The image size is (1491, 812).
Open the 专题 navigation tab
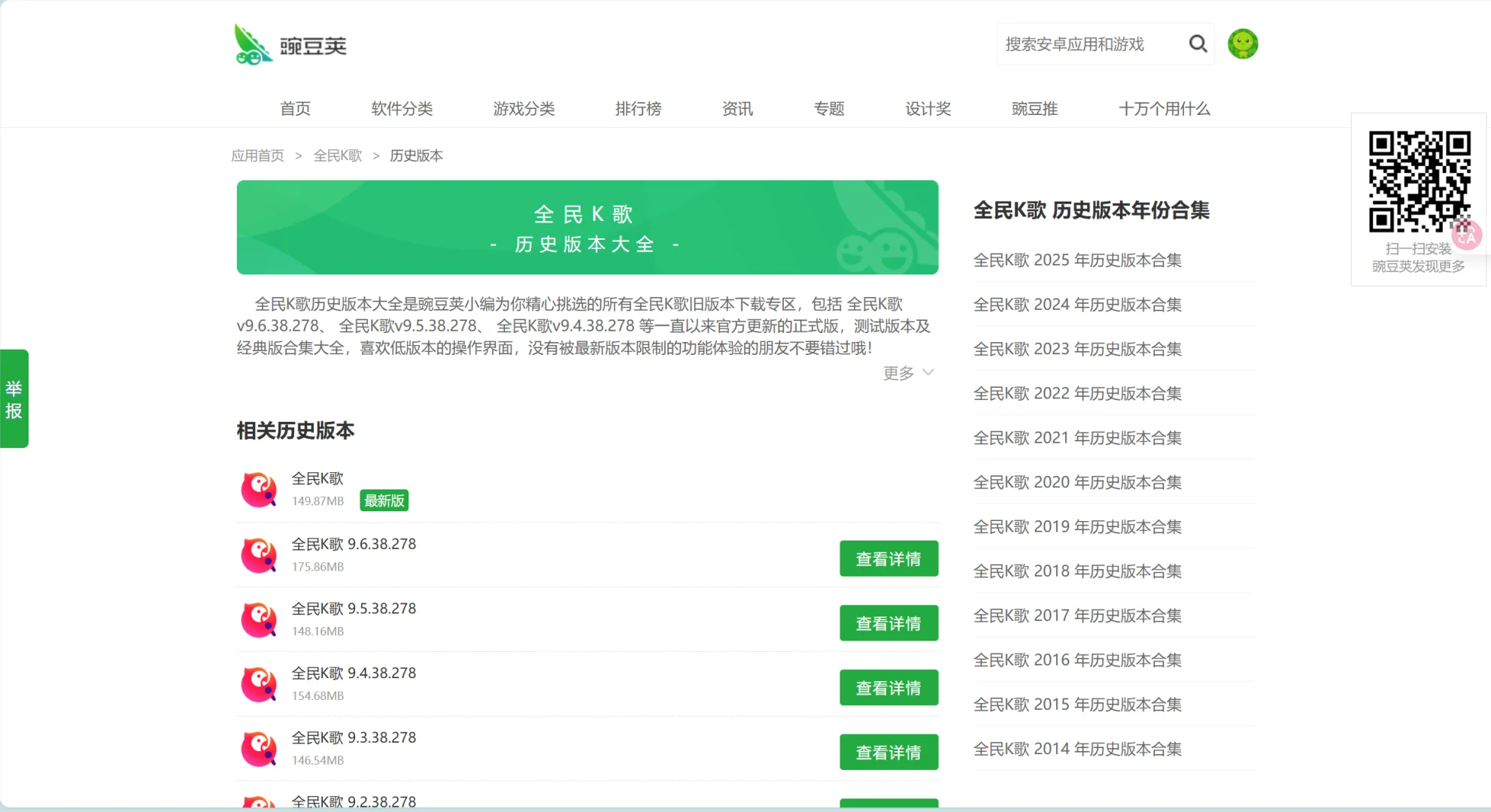pyautogui.click(x=830, y=109)
